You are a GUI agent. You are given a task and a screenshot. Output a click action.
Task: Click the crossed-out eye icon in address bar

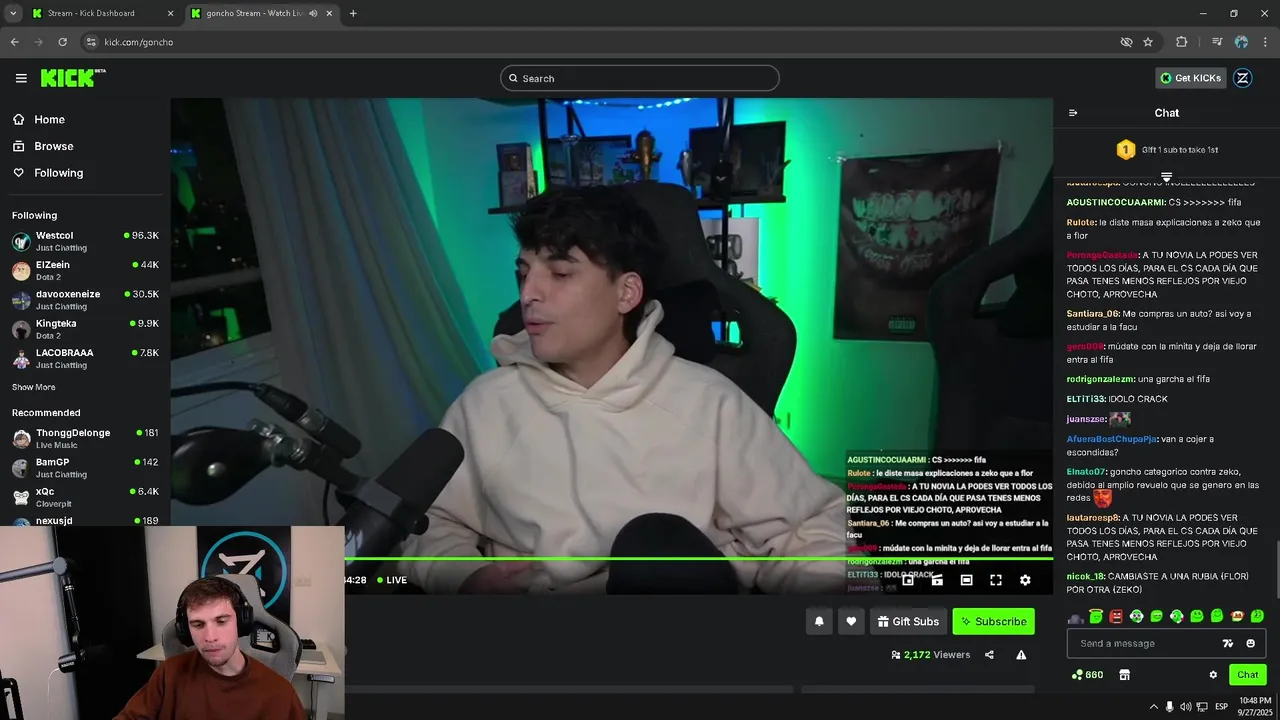coord(1126,42)
